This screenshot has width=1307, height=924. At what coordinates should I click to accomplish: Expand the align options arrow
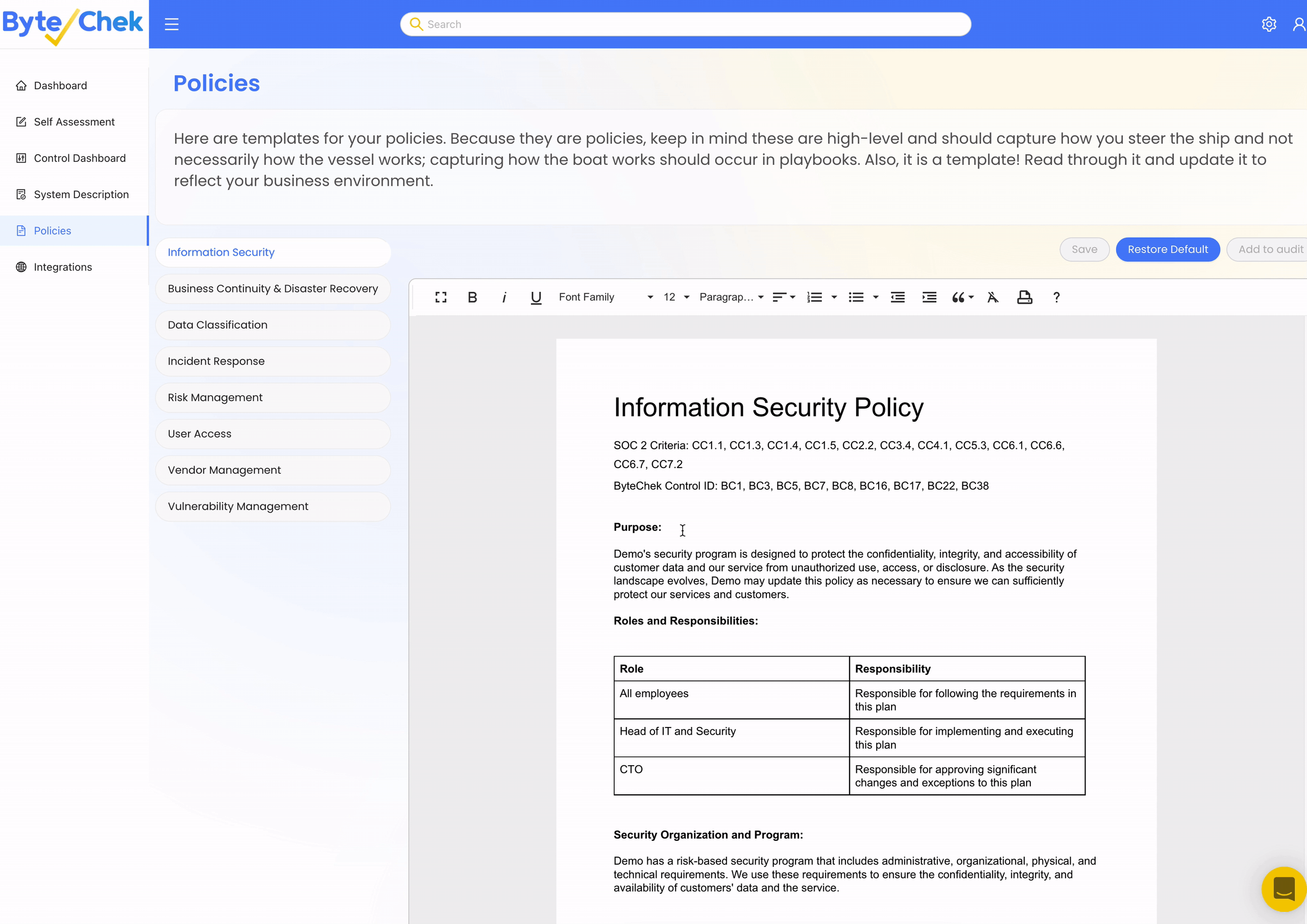792,297
